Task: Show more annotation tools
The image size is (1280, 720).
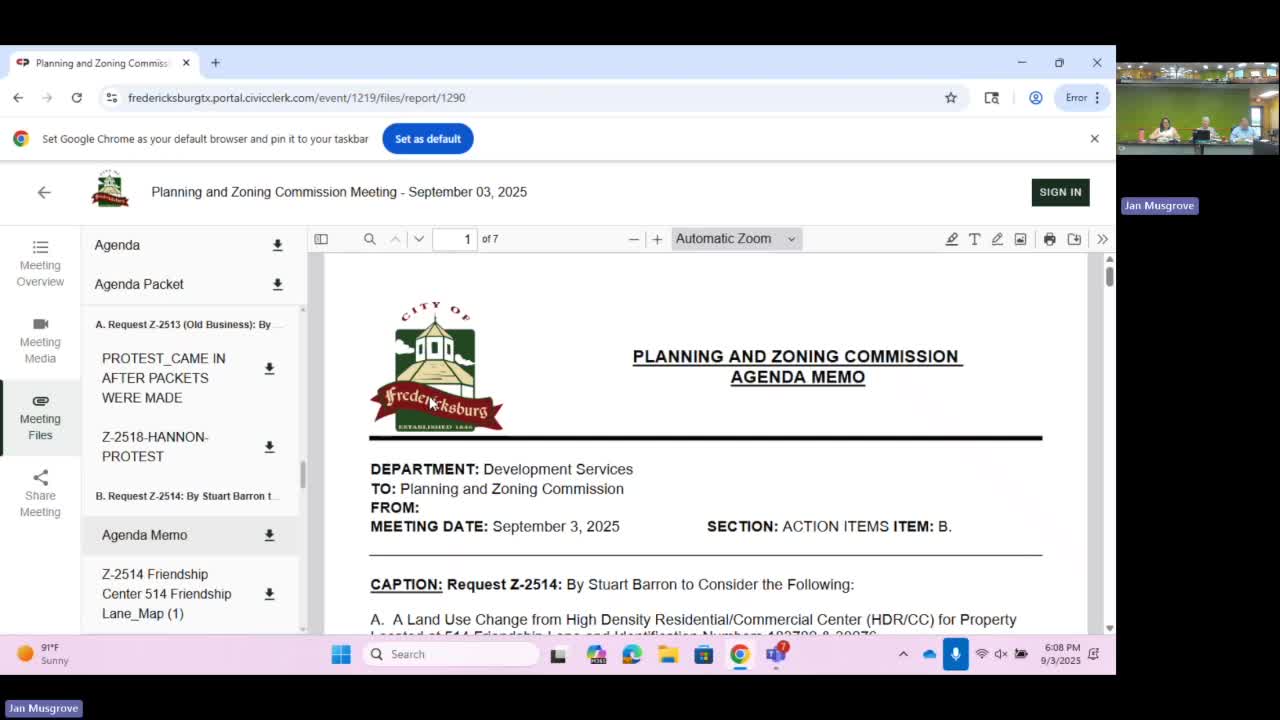Action: [1102, 238]
